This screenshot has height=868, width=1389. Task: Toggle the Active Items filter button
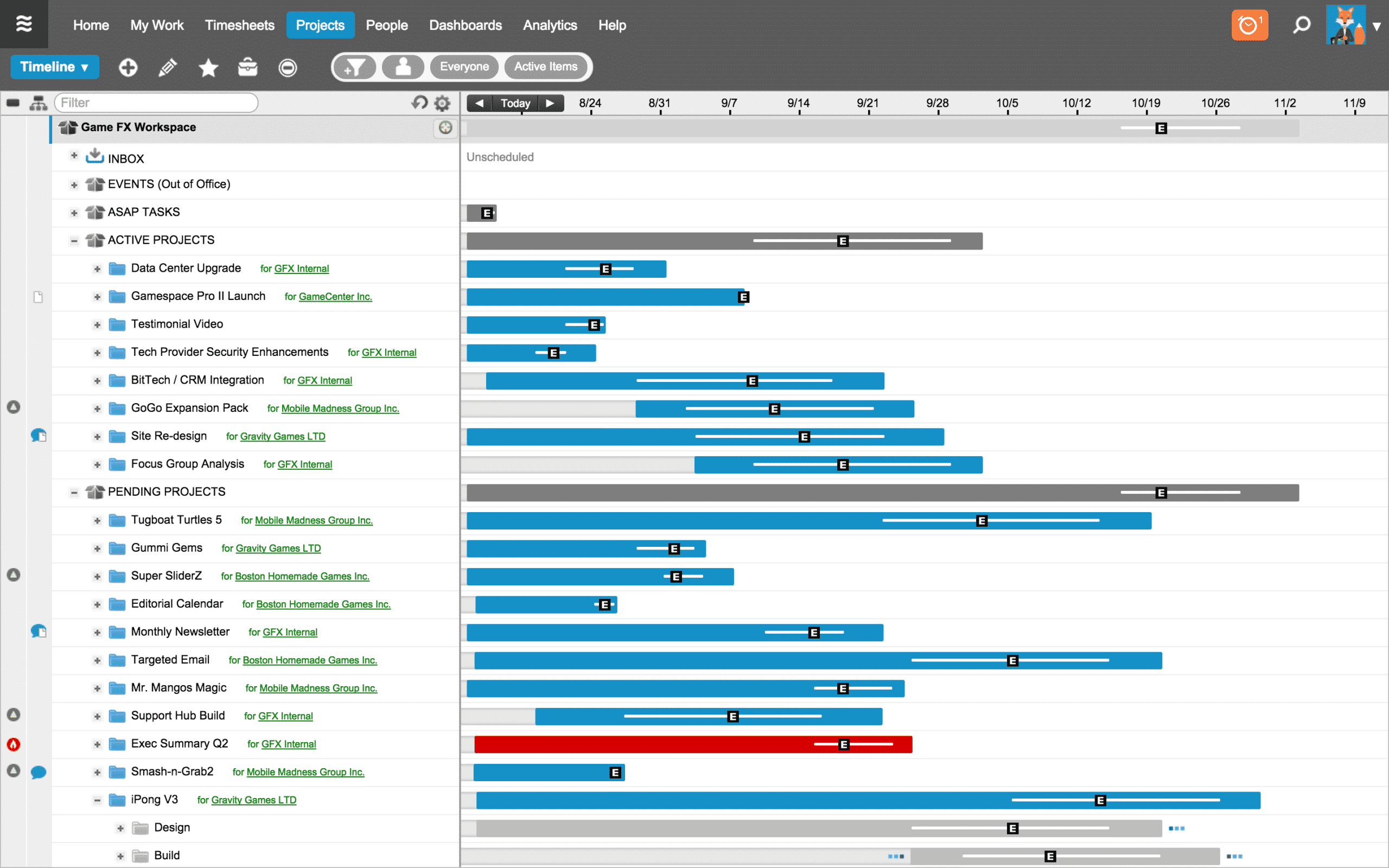click(x=545, y=66)
